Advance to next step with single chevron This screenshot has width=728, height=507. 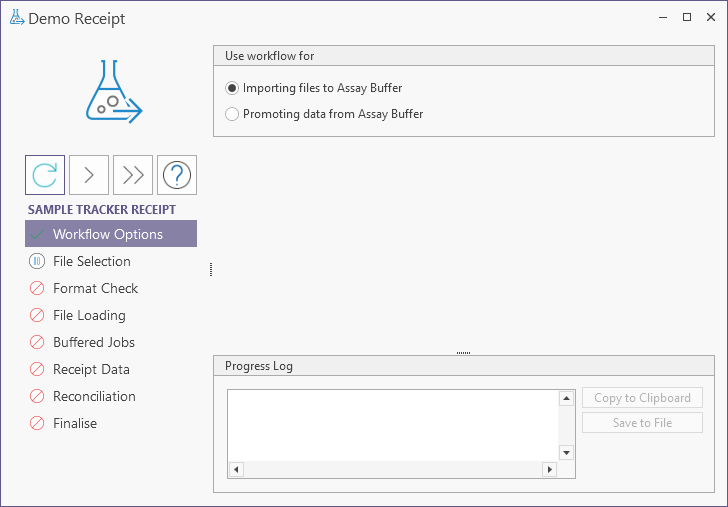click(89, 175)
